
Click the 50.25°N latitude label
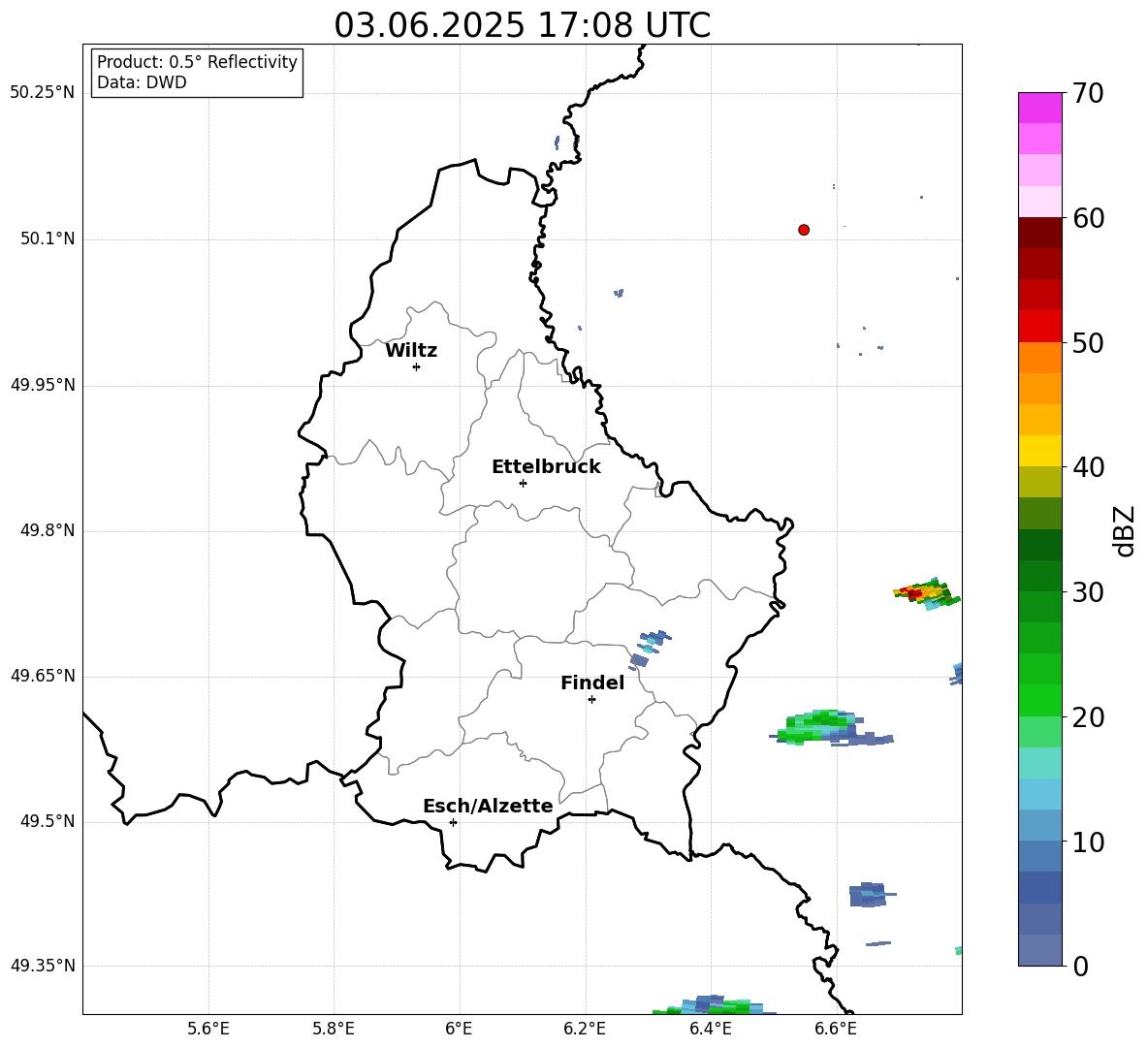click(42, 93)
